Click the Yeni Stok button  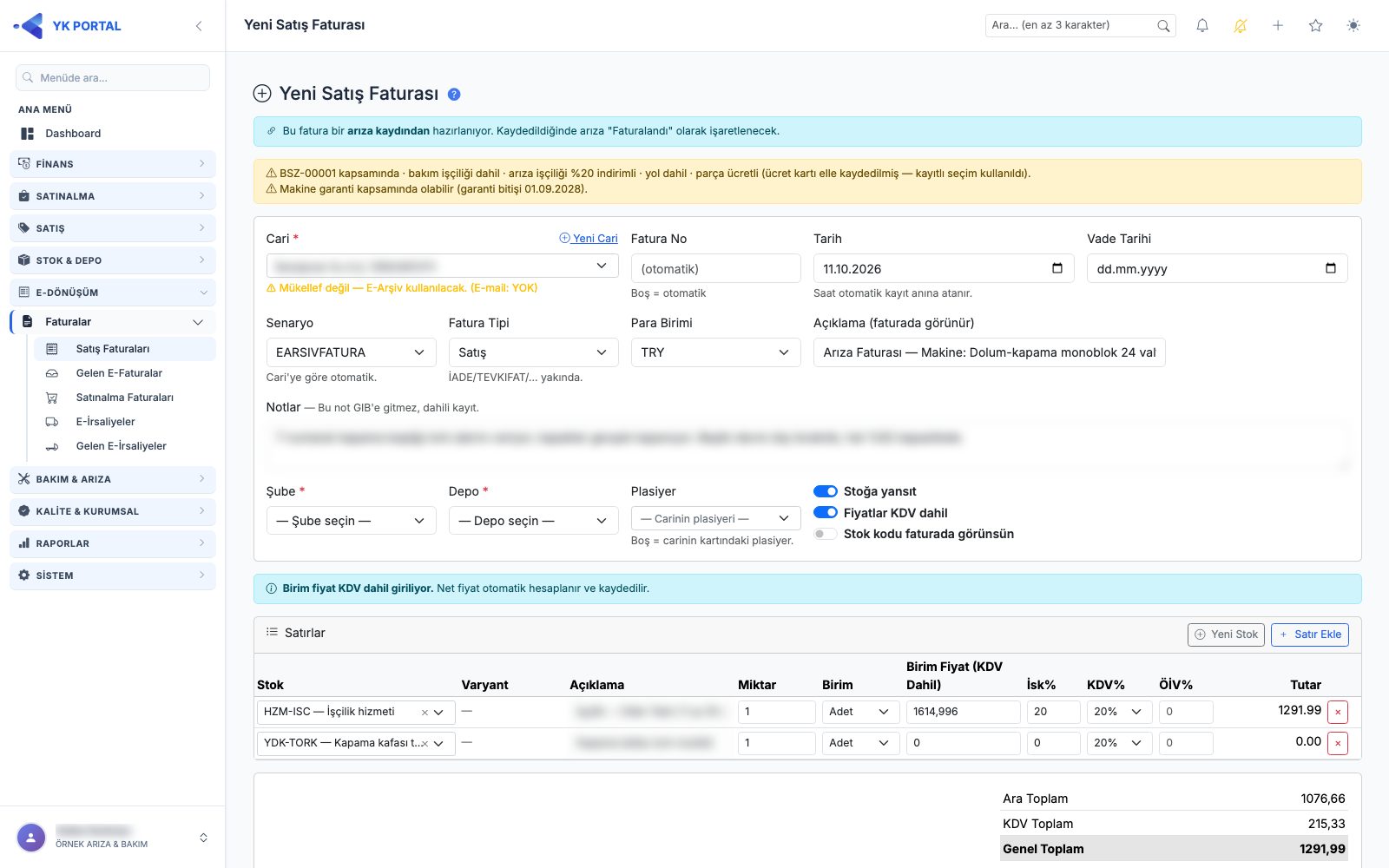coord(1226,635)
